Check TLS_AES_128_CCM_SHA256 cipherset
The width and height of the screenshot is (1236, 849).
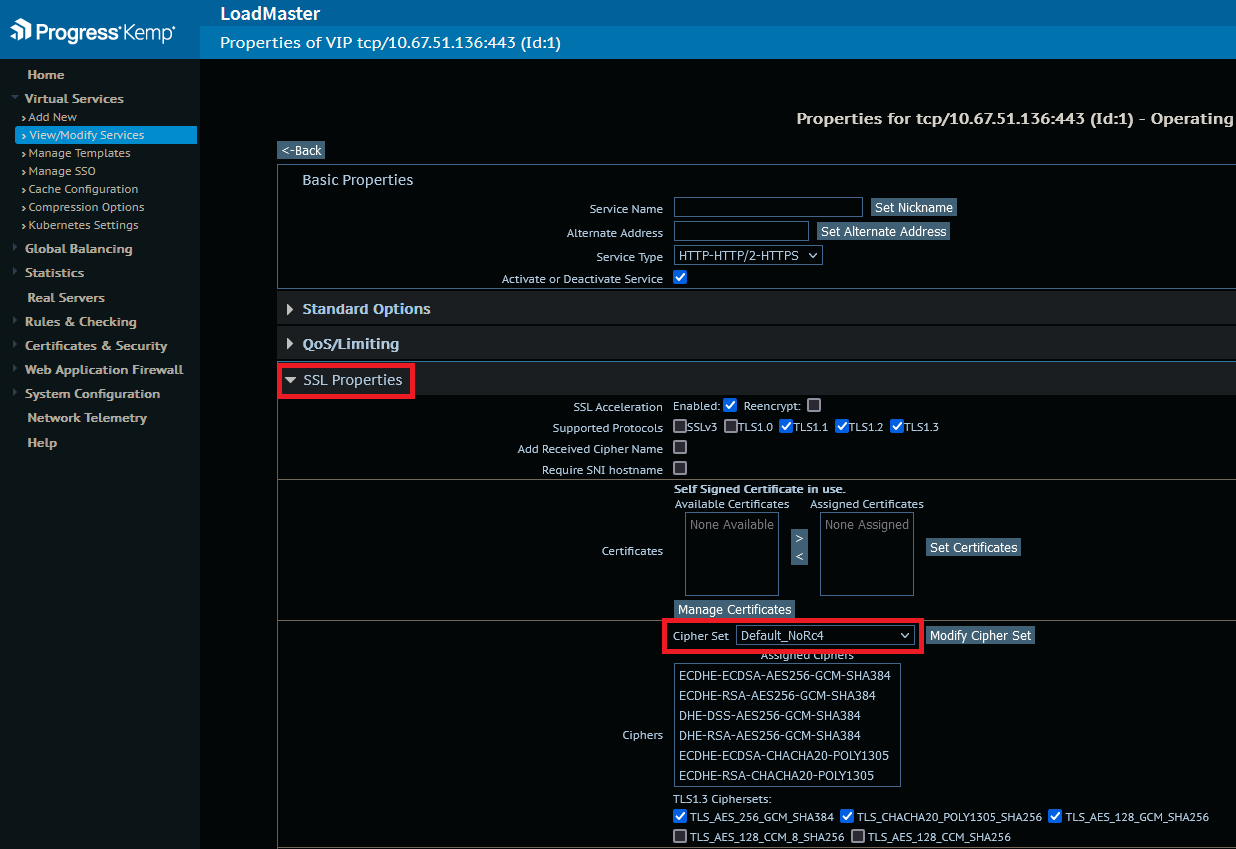point(858,836)
